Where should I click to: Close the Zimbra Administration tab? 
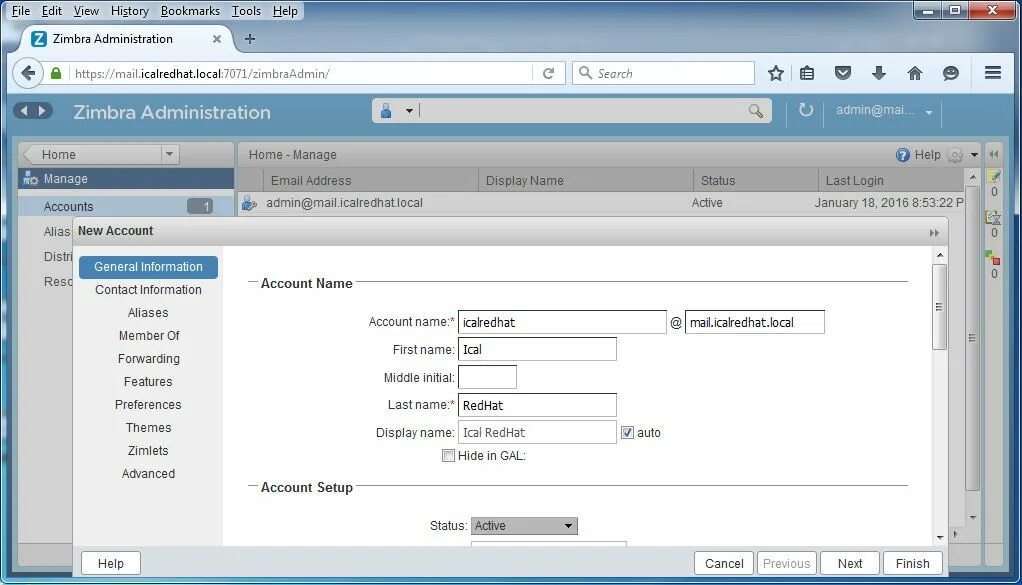(217, 39)
